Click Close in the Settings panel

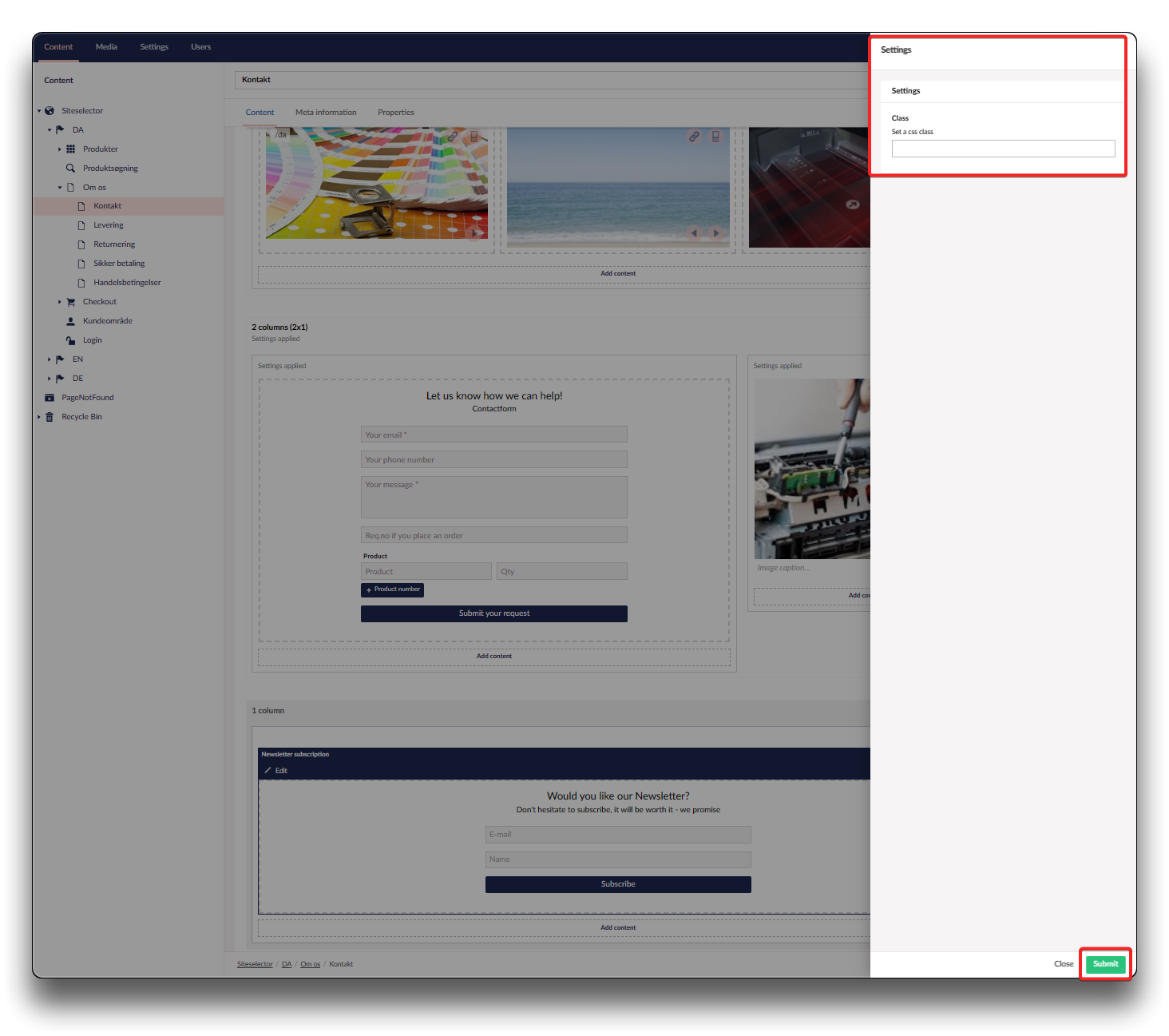1064,964
